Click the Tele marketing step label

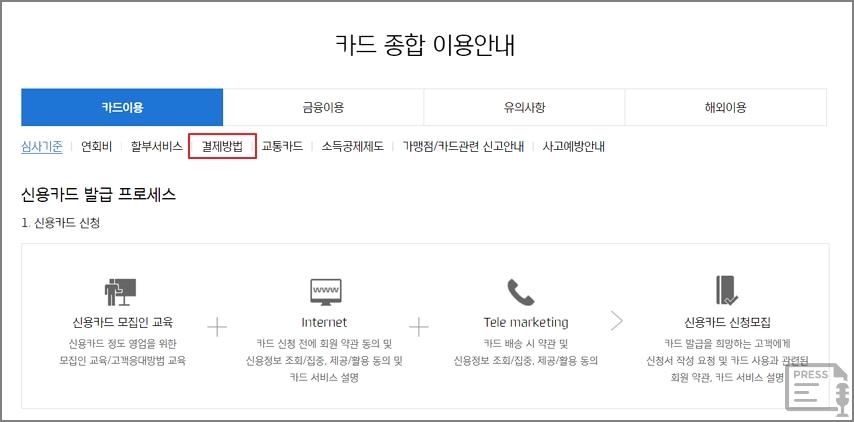click(526, 322)
